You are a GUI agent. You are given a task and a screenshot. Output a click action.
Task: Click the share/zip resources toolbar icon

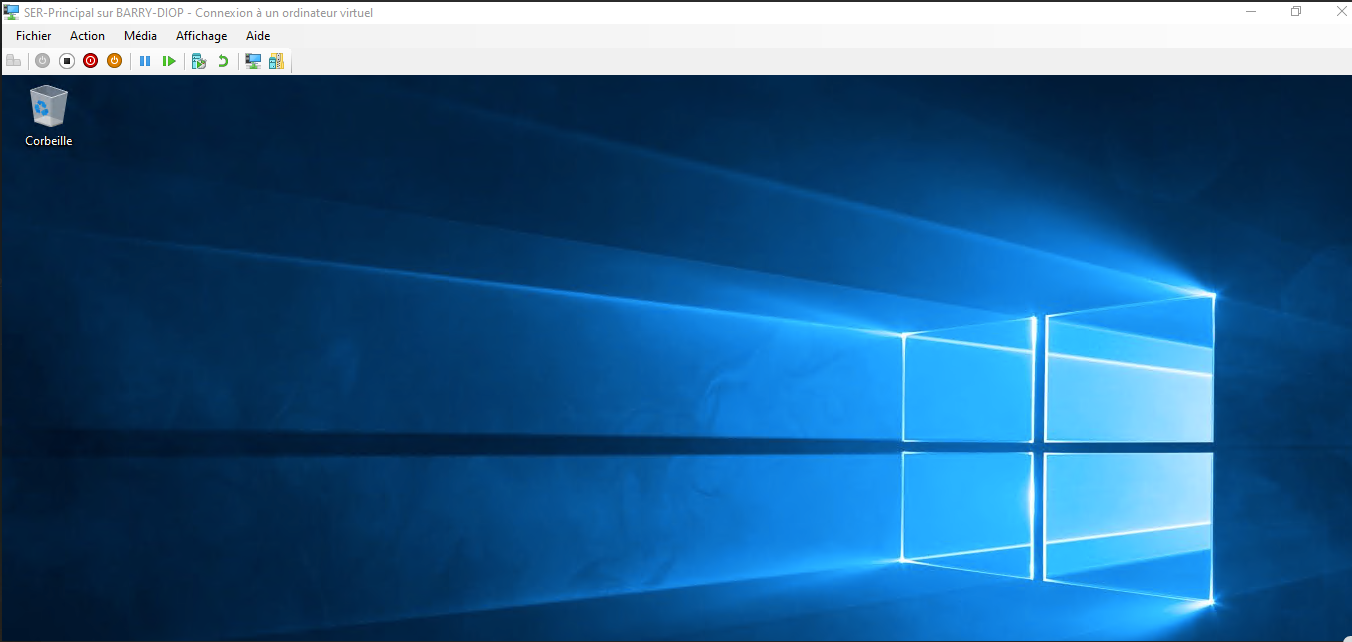pos(276,61)
